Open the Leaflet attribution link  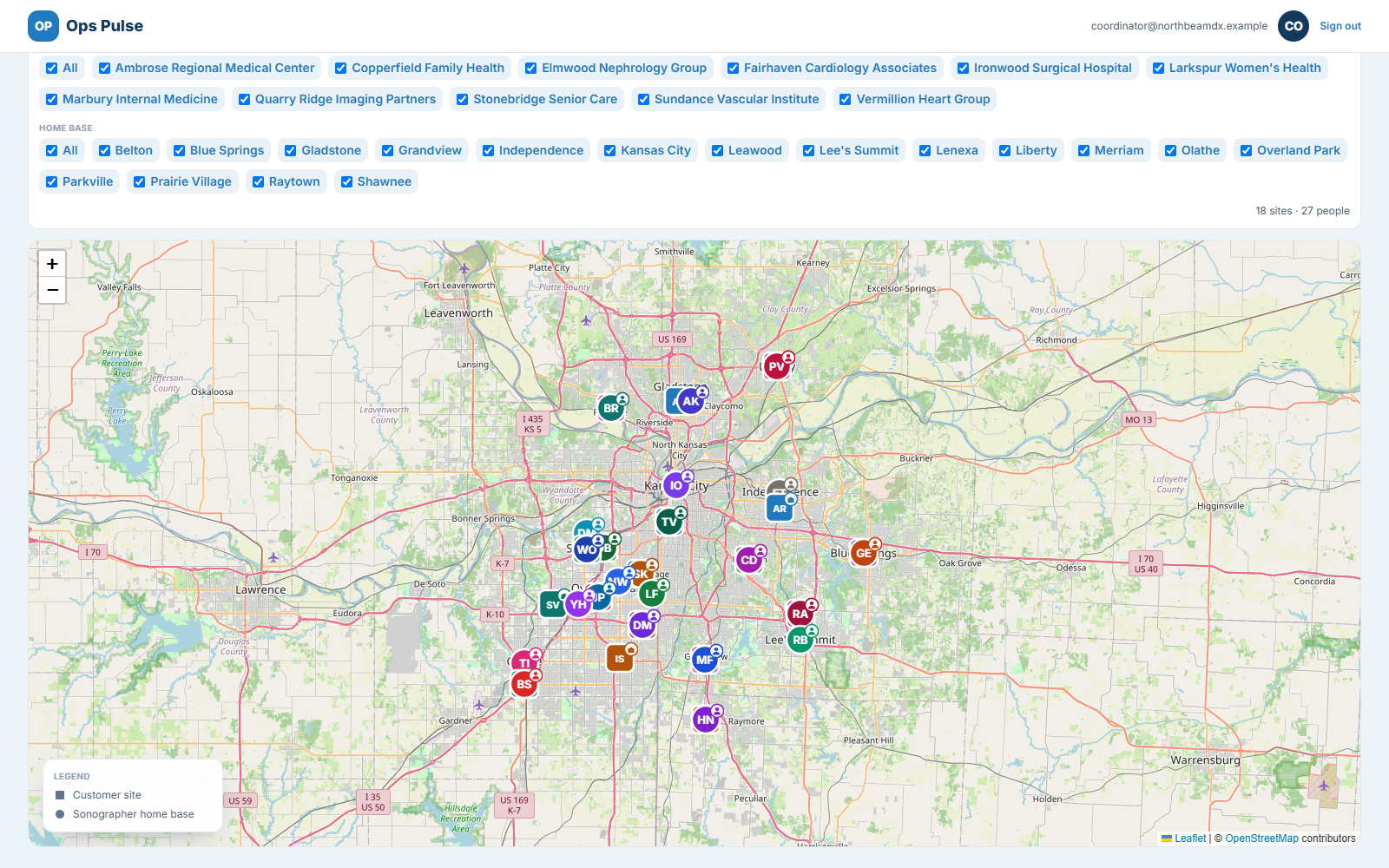coord(1184,838)
